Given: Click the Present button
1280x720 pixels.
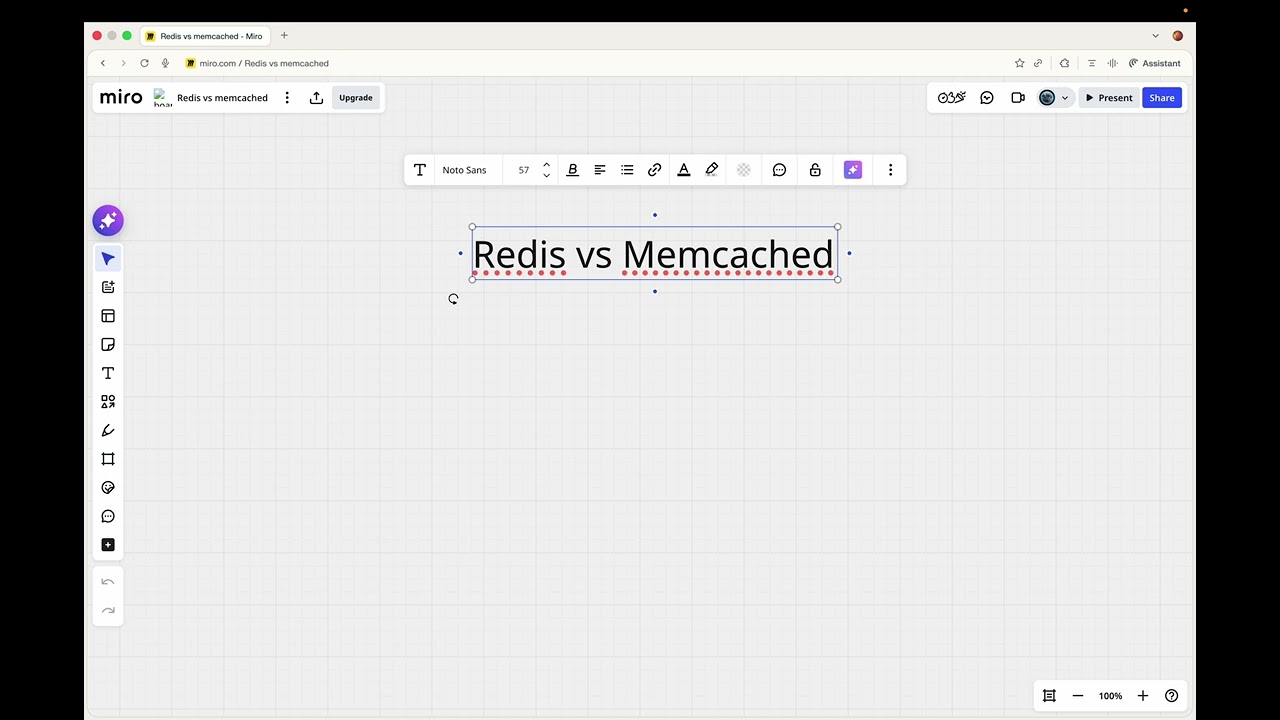Looking at the screenshot, I should pos(1109,98).
